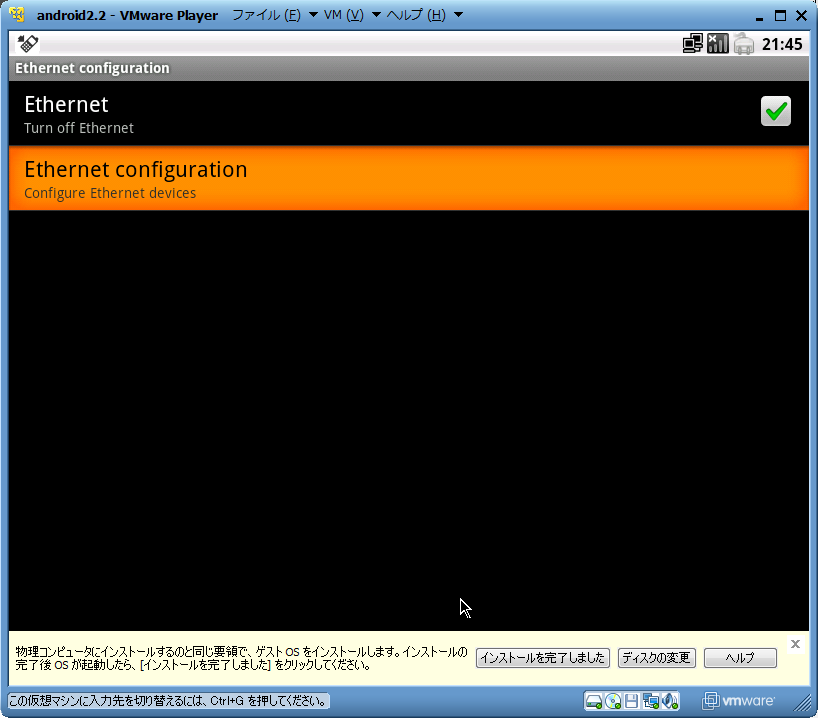Click ディスクの変更 button

[656, 658]
